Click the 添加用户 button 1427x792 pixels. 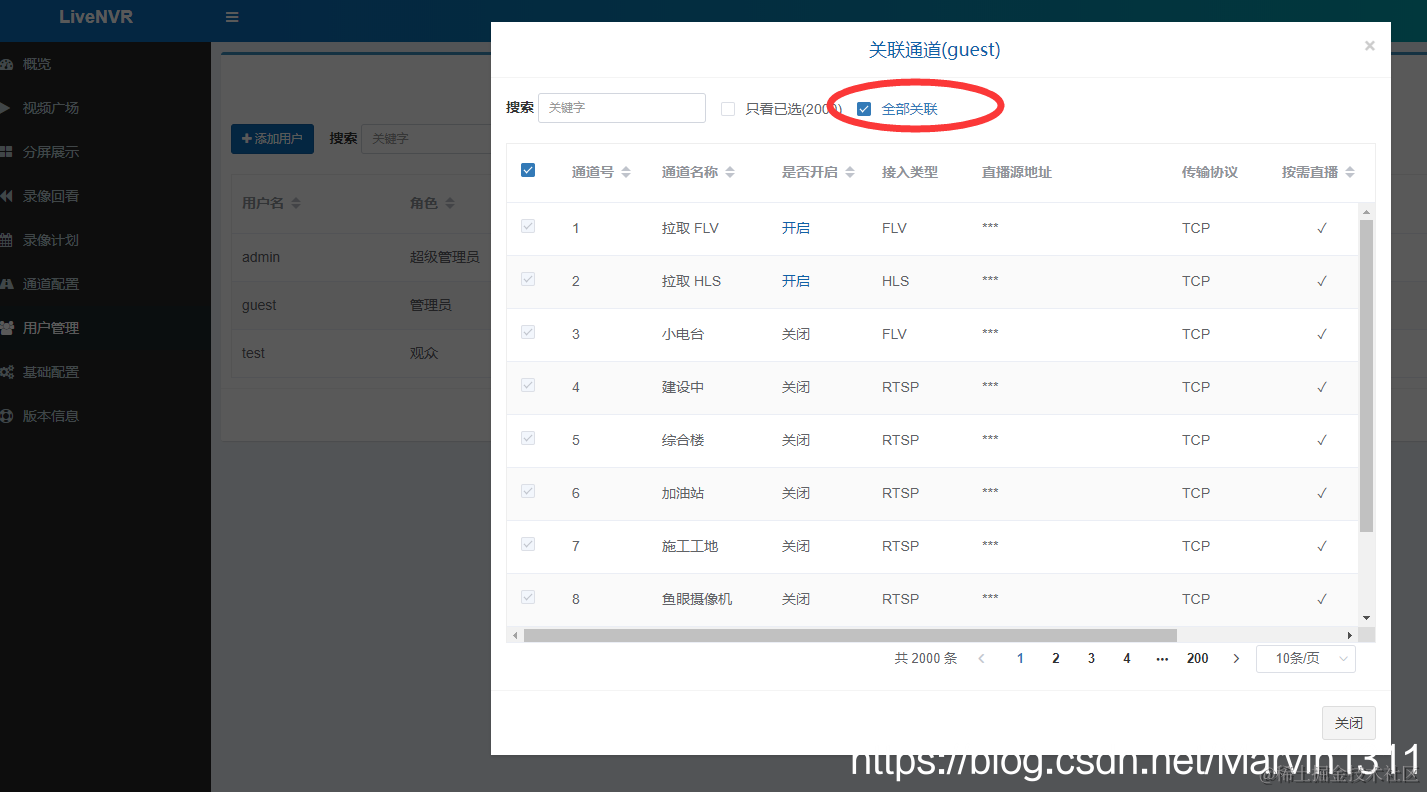click(x=272, y=138)
